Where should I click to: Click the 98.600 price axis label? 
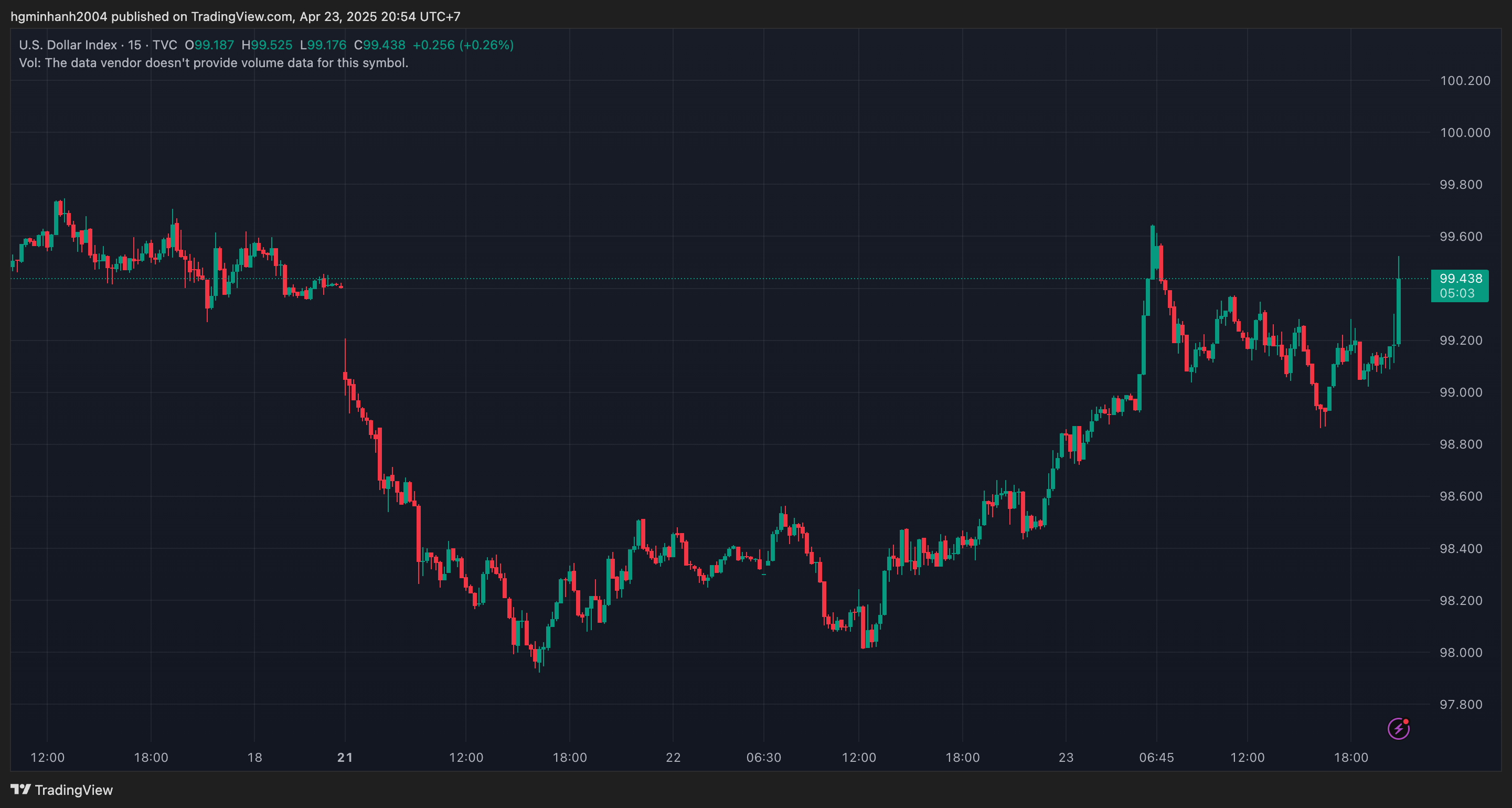[x=1461, y=497]
